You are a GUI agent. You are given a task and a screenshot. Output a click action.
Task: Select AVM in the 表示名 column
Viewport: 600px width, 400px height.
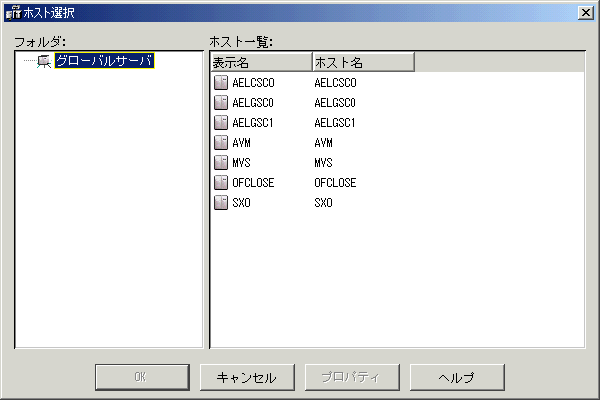(x=241, y=143)
